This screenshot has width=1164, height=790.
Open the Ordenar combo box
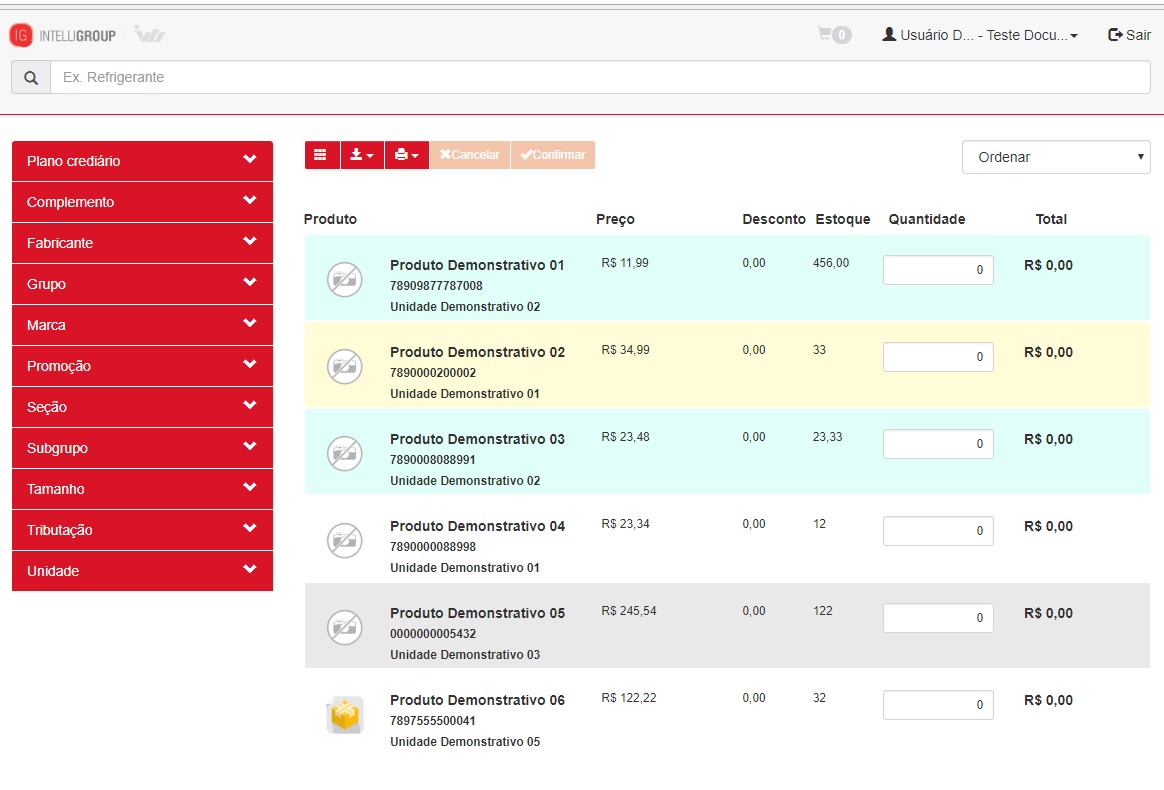1056,157
